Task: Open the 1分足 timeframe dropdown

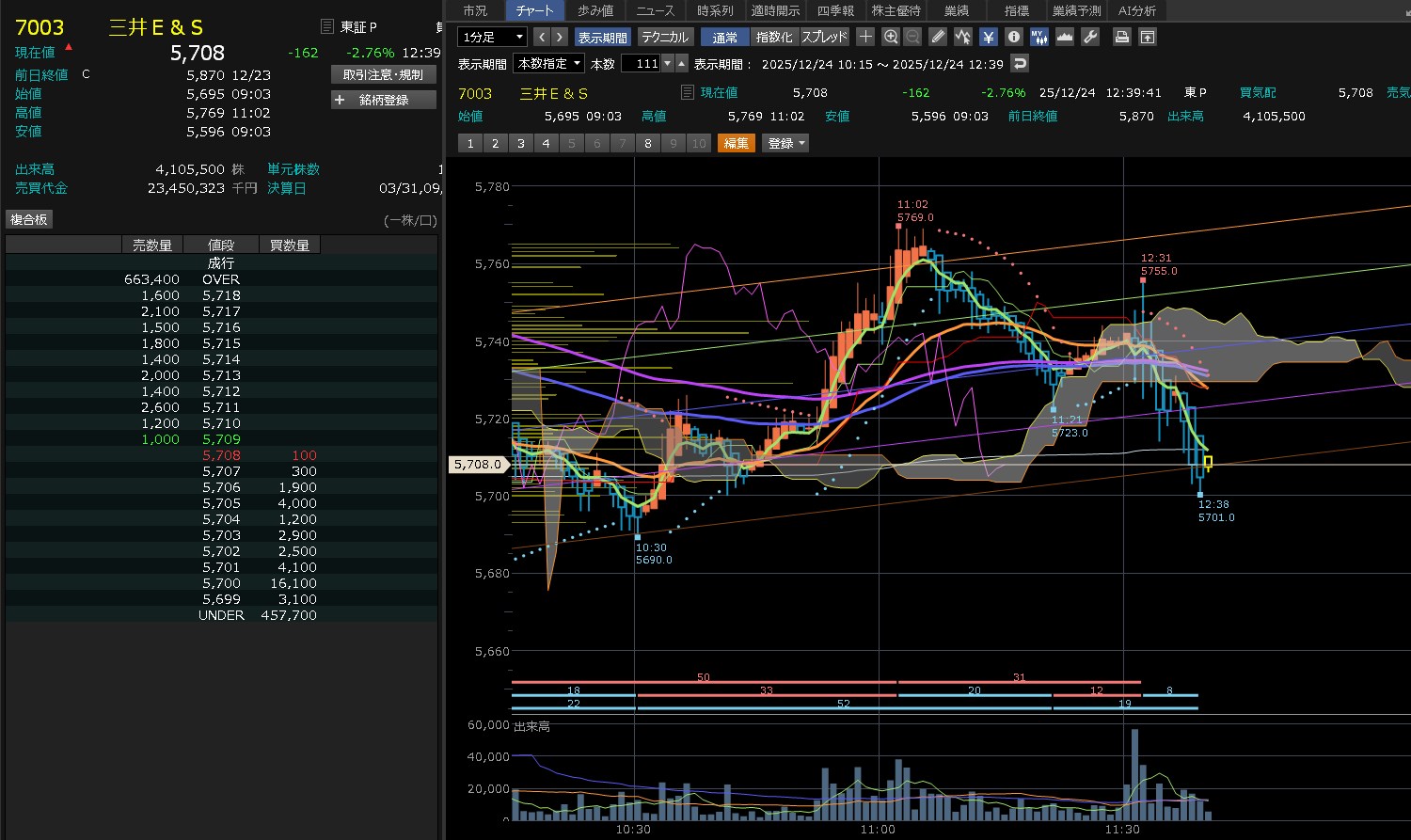Action: pos(492,37)
